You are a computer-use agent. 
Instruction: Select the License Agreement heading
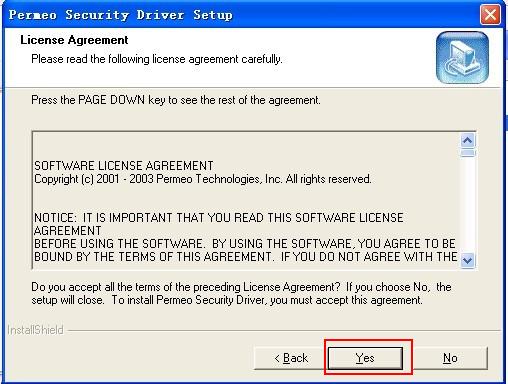pos(74,40)
